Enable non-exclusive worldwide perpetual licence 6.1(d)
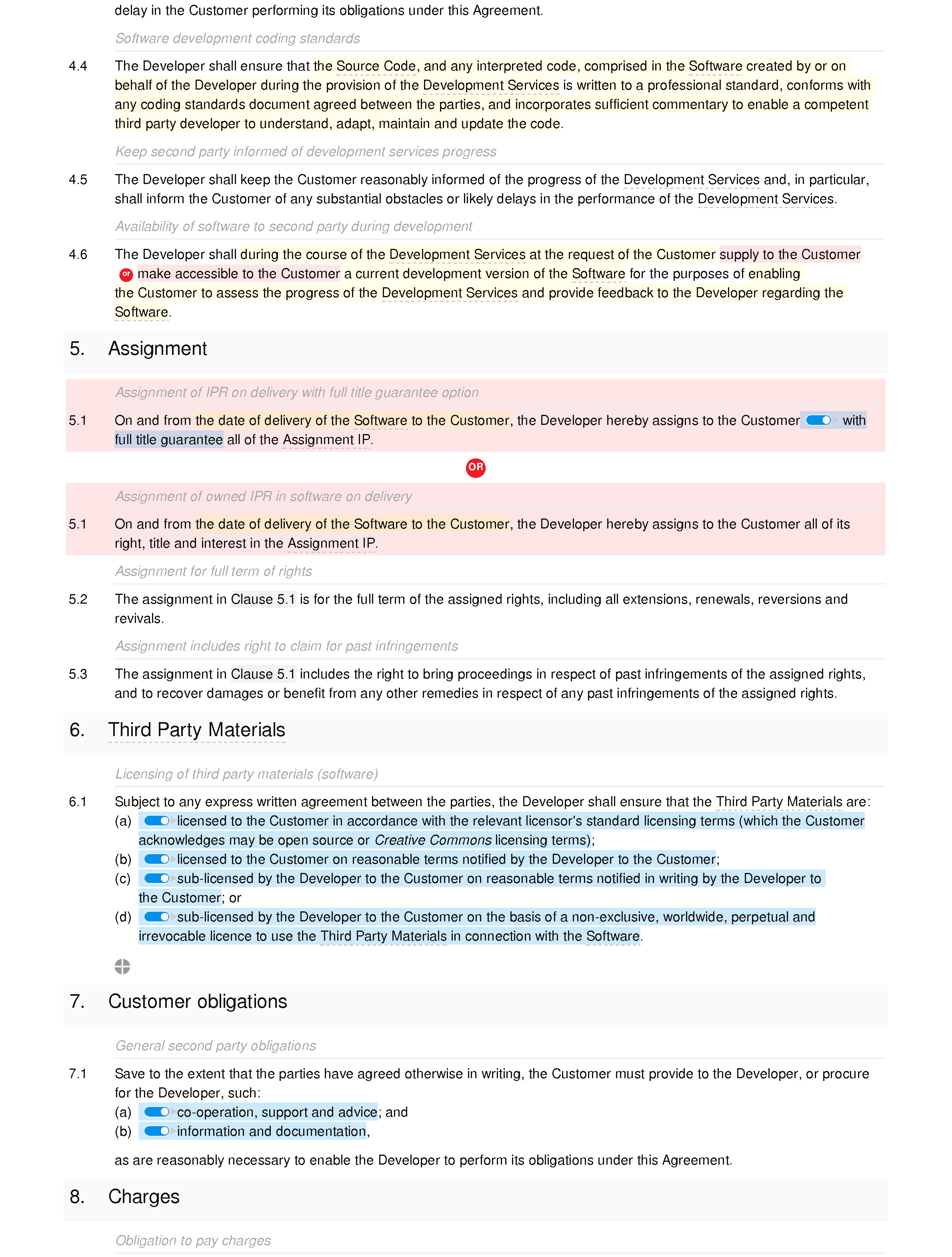952x1257 pixels. coord(155,917)
